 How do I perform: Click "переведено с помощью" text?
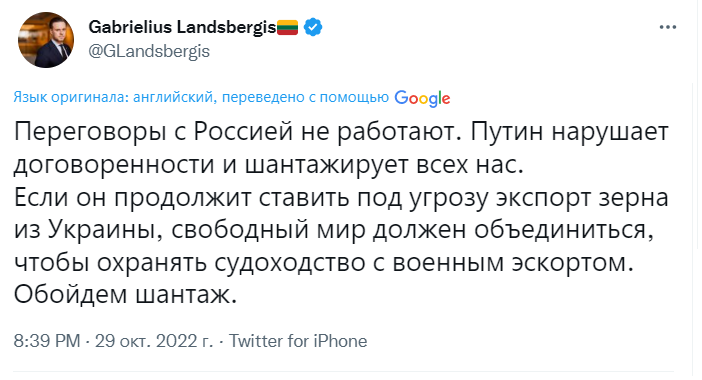click(x=305, y=97)
